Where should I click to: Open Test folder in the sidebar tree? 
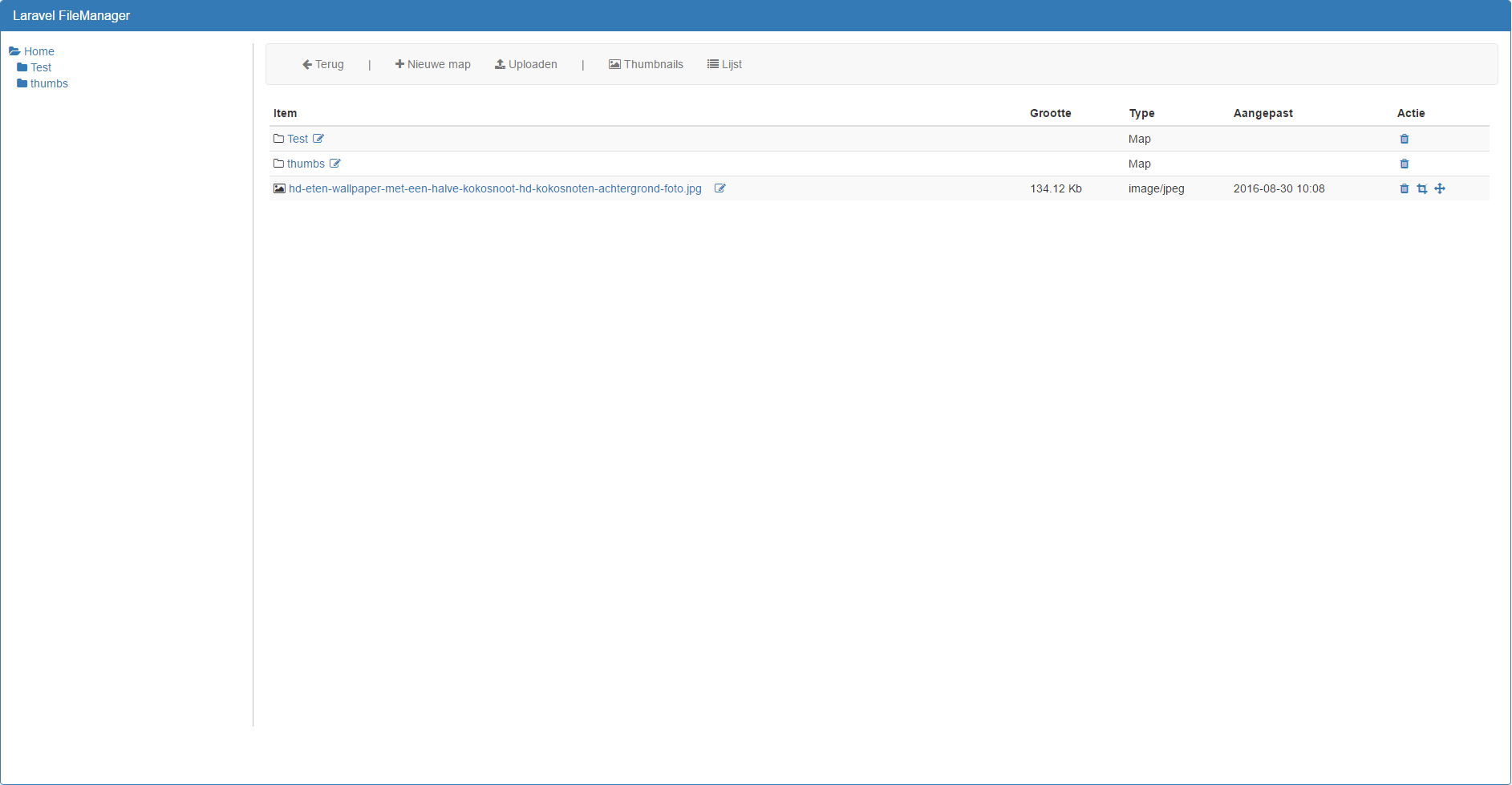(x=41, y=67)
